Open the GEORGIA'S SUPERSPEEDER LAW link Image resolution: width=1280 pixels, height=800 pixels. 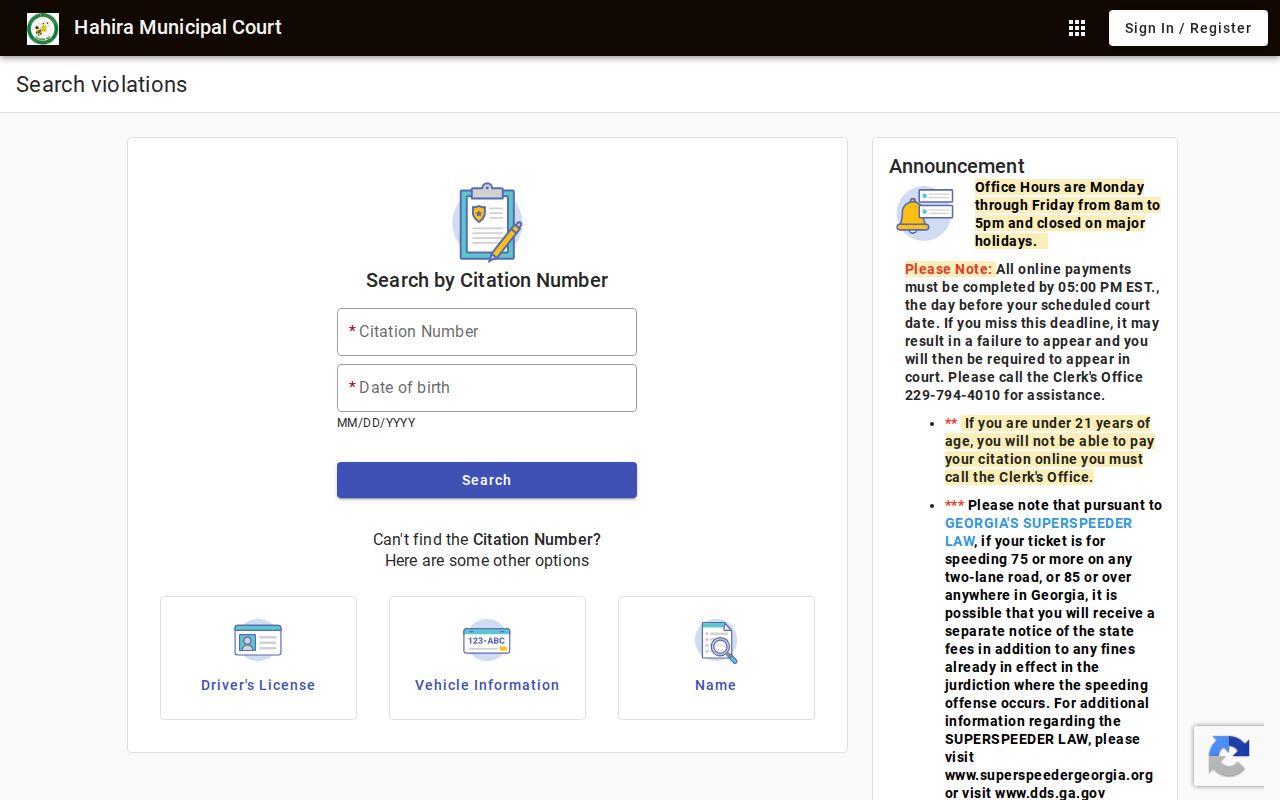(1039, 532)
